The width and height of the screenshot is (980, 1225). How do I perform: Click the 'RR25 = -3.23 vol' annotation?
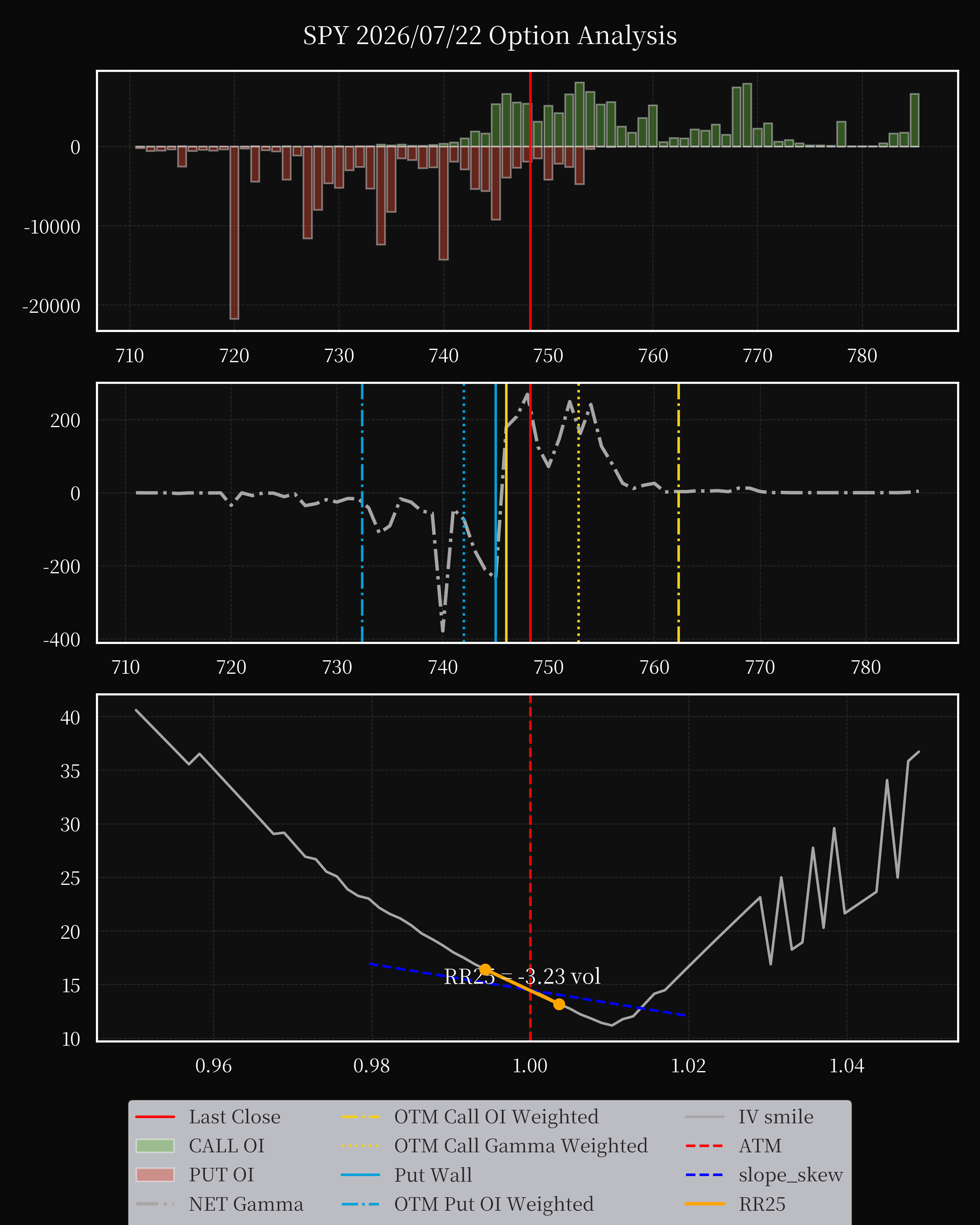522,977
